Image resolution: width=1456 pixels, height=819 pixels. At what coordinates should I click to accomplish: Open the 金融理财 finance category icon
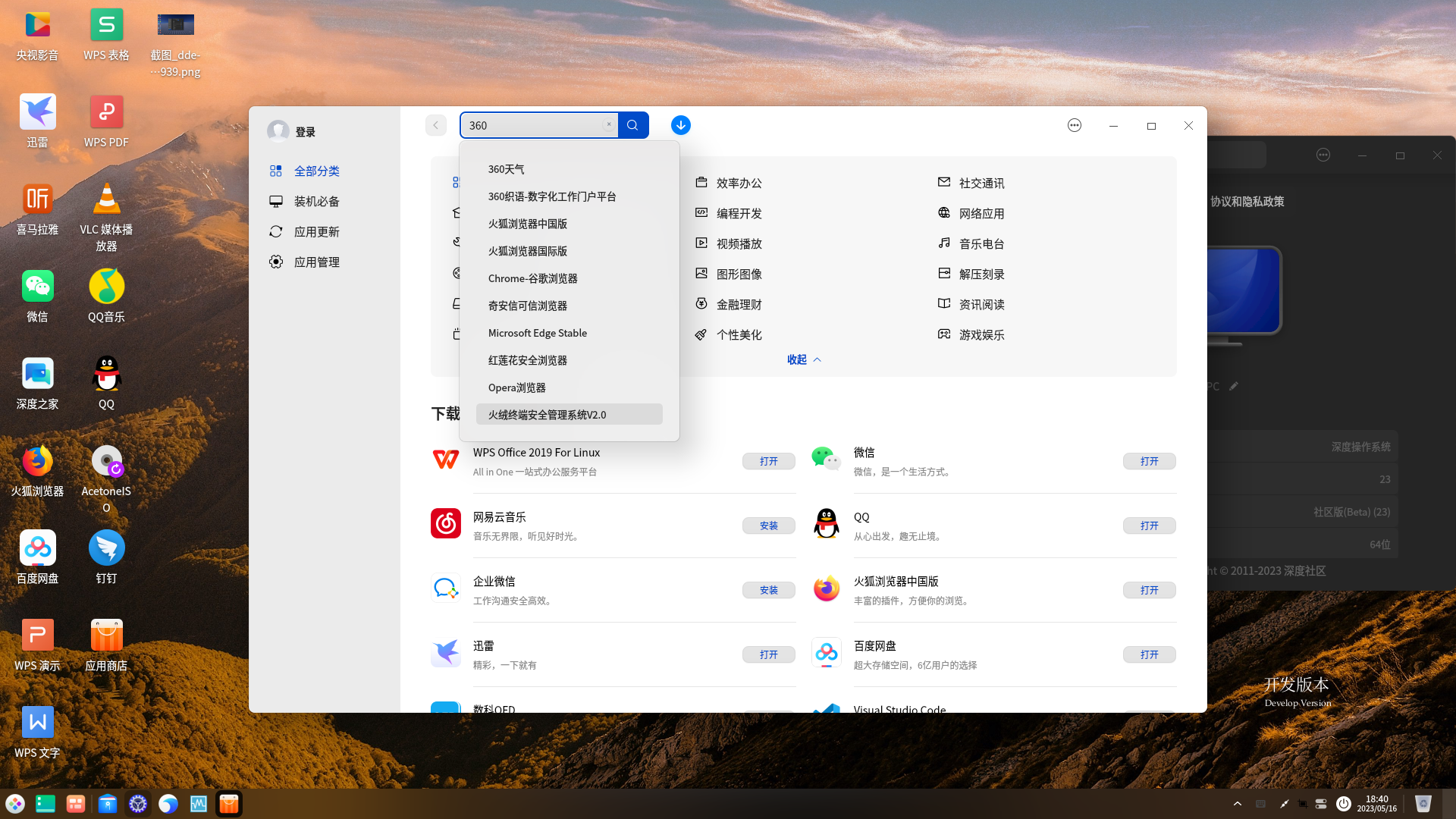point(701,304)
